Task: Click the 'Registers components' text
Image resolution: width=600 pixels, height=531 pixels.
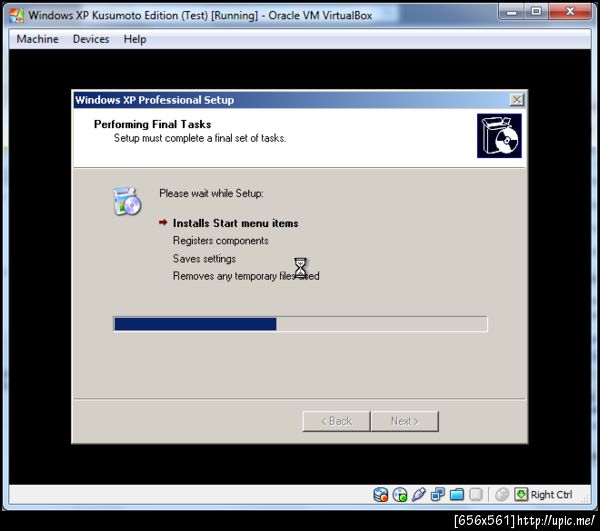Action: (220, 241)
